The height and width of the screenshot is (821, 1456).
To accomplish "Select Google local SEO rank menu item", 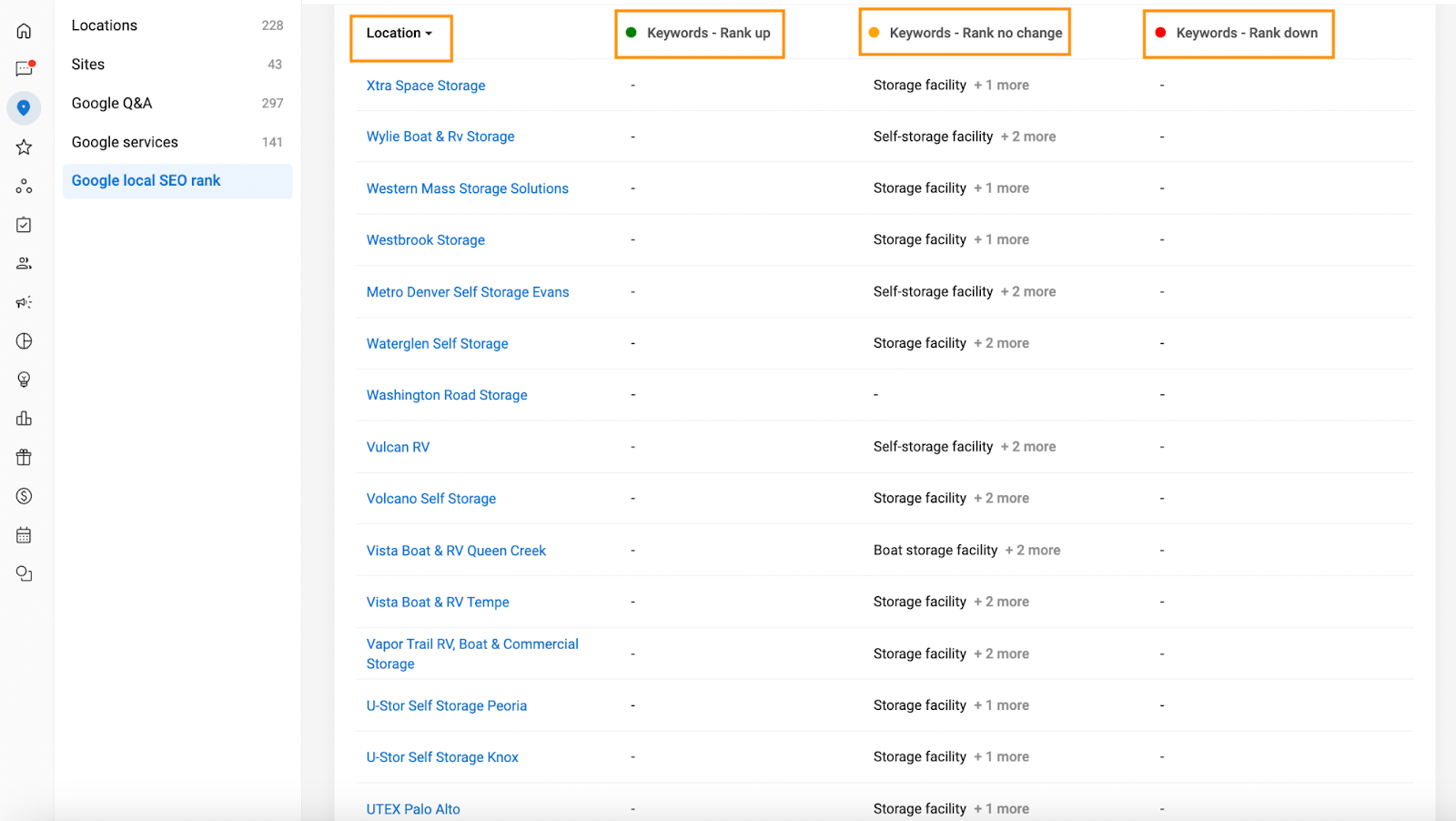I will 177,181.
